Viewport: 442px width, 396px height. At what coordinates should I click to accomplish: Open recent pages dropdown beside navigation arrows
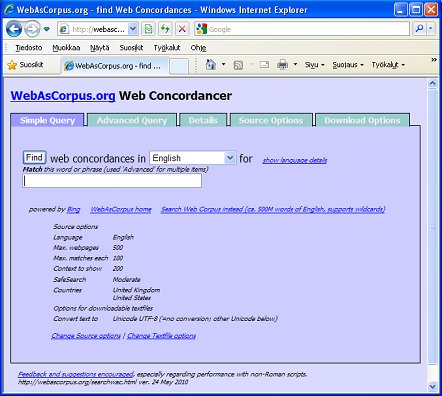(x=47, y=29)
